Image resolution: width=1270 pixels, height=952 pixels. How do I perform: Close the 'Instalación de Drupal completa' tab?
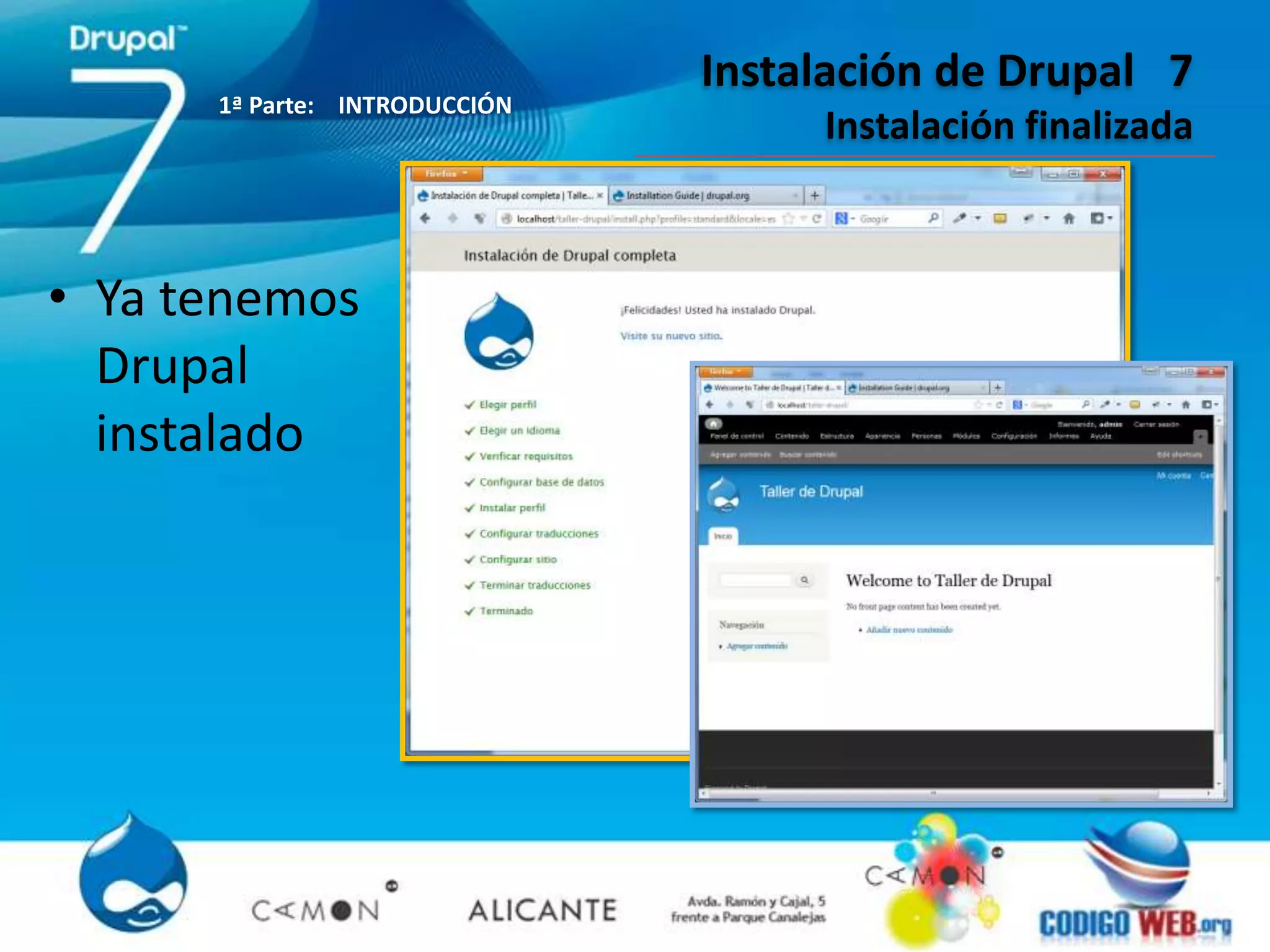point(600,196)
